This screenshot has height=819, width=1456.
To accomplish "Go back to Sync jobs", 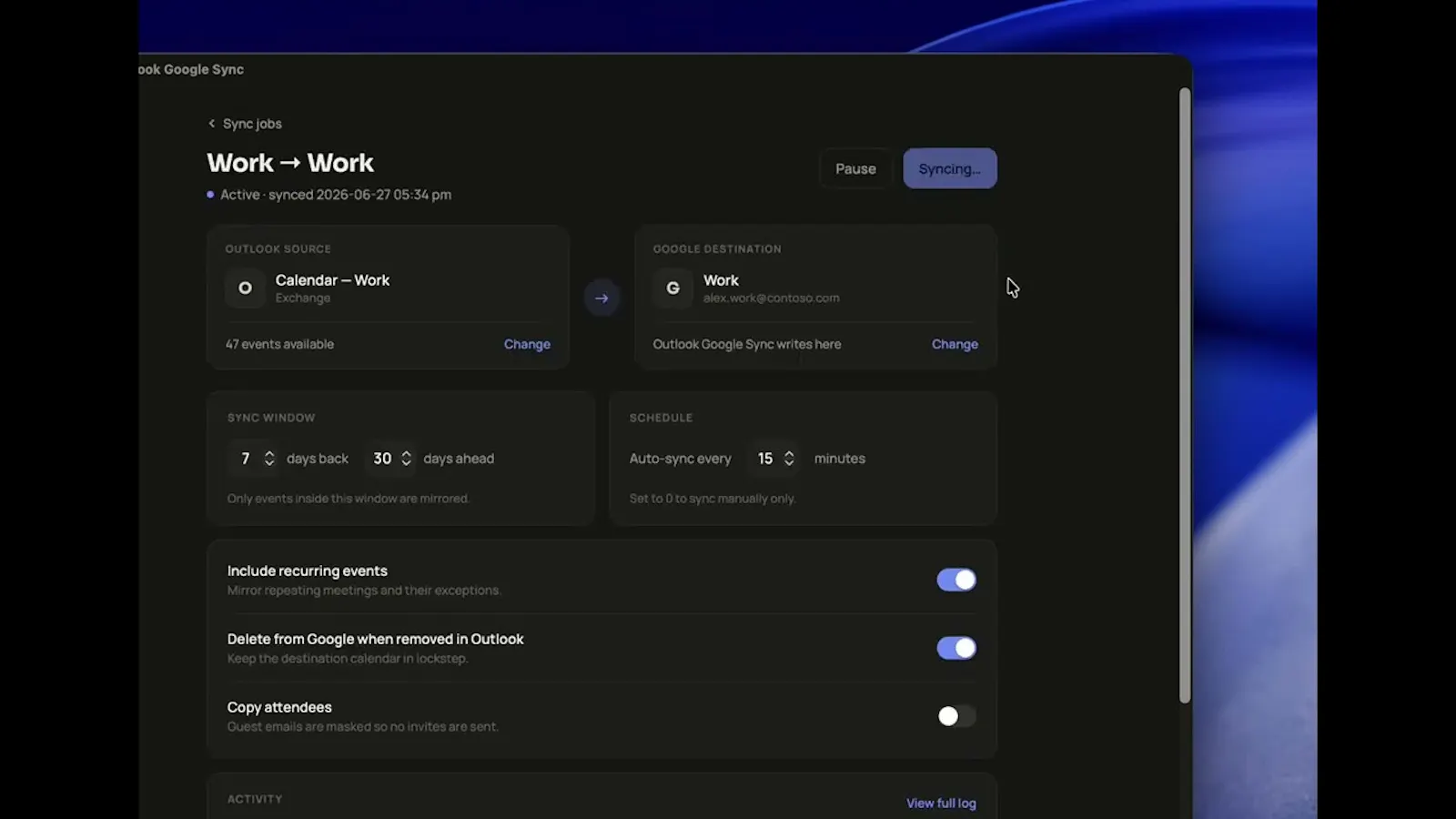I will (245, 124).
